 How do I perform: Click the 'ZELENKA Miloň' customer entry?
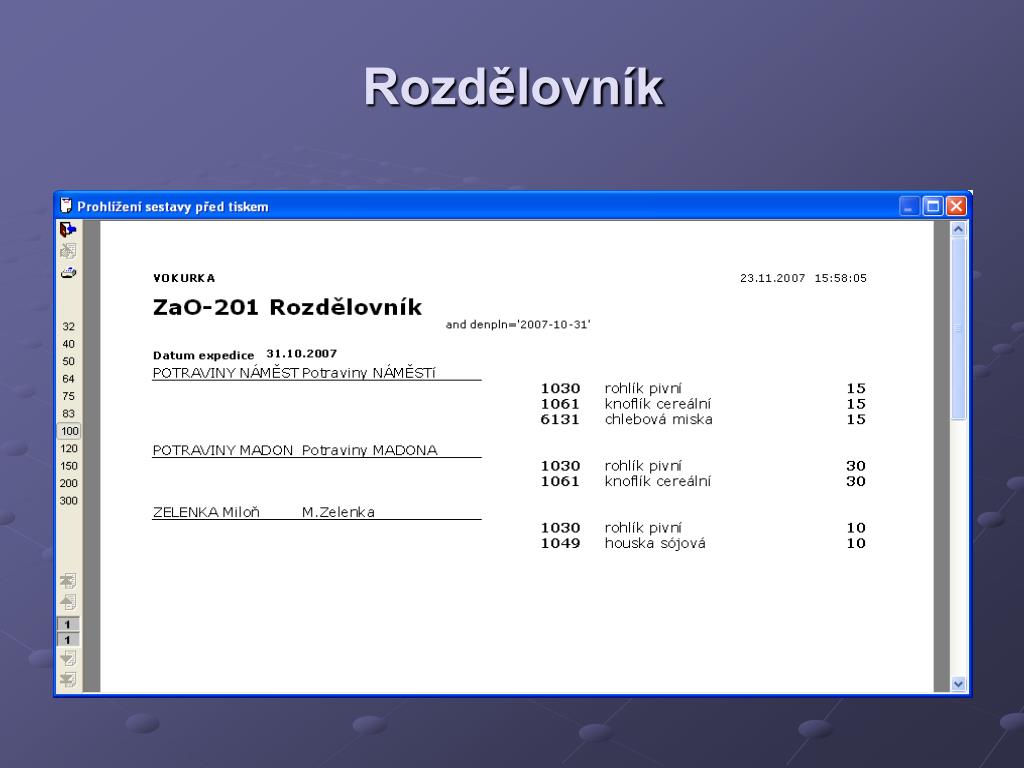206,512
